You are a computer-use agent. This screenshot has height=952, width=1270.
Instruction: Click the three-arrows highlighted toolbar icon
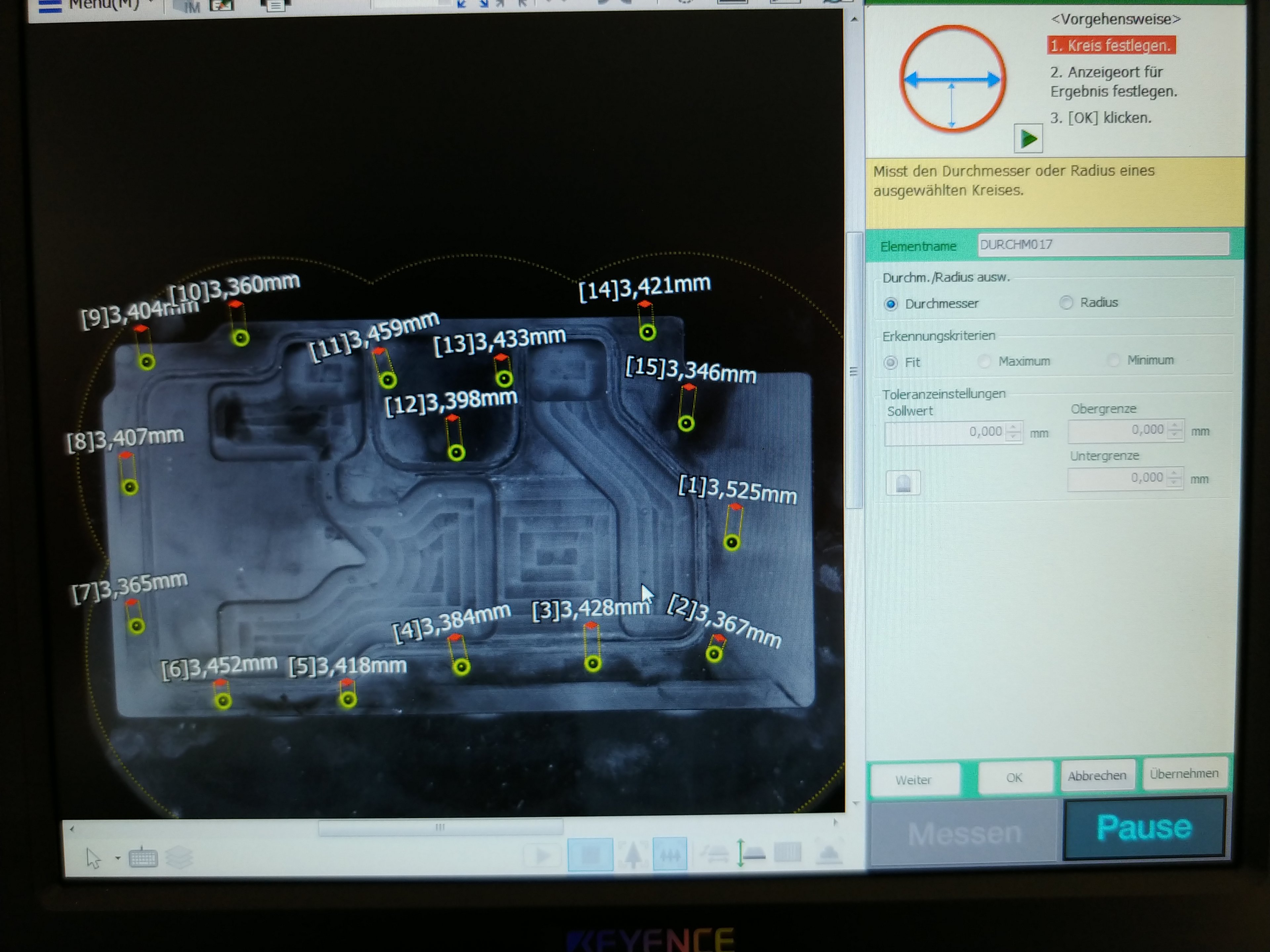pos(669,854)
